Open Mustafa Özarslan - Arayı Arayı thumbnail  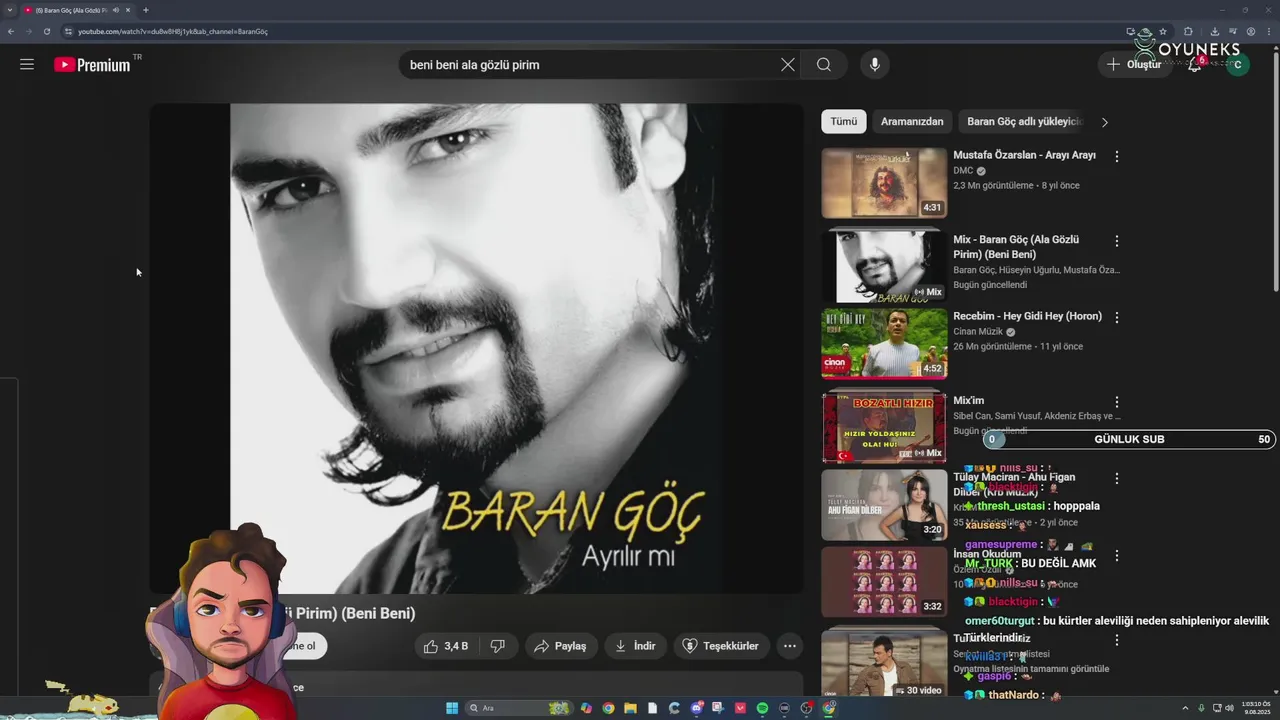884,183
